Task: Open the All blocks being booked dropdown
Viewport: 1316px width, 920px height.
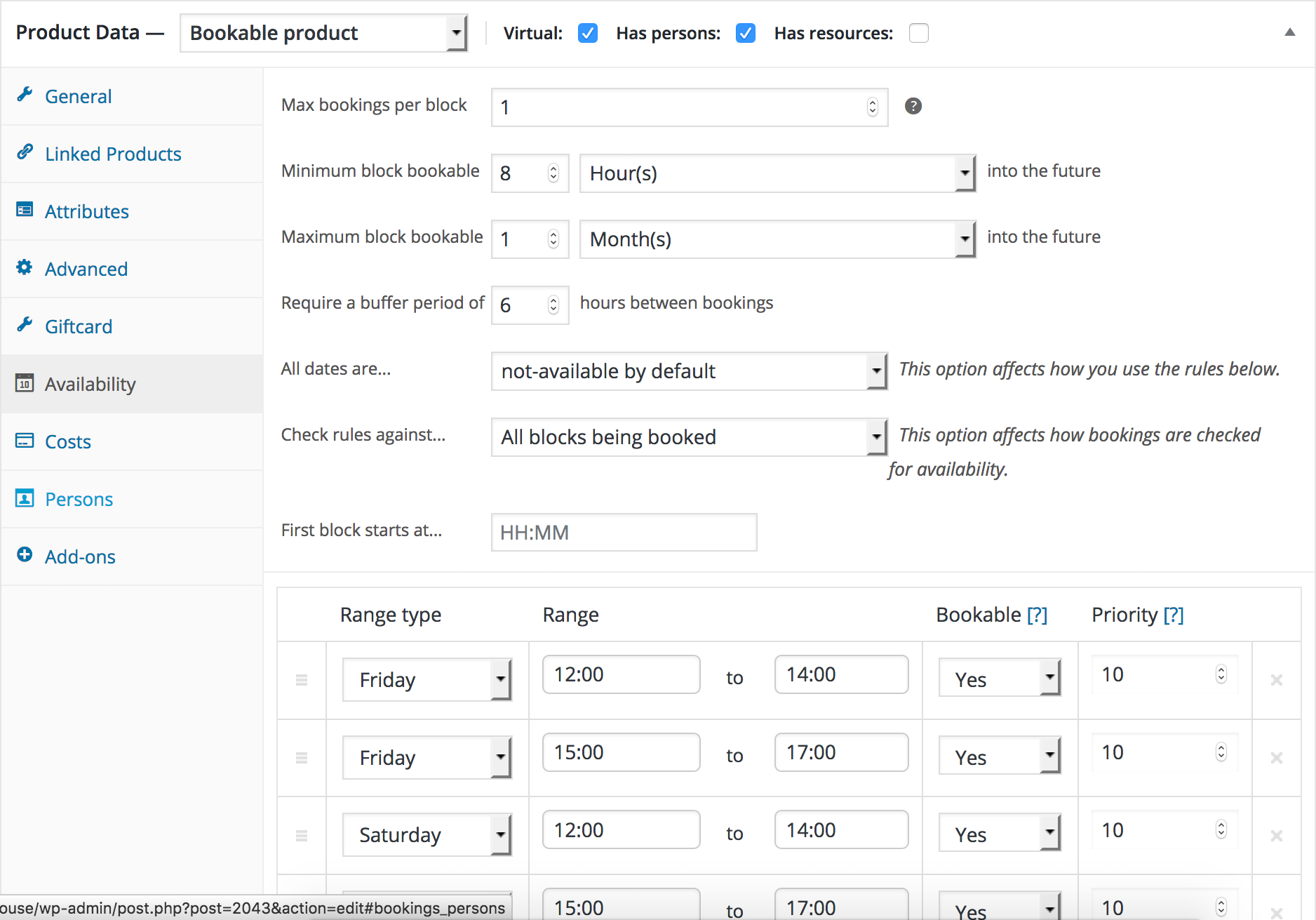Action: pyautogui.click(x=690, y=437)
